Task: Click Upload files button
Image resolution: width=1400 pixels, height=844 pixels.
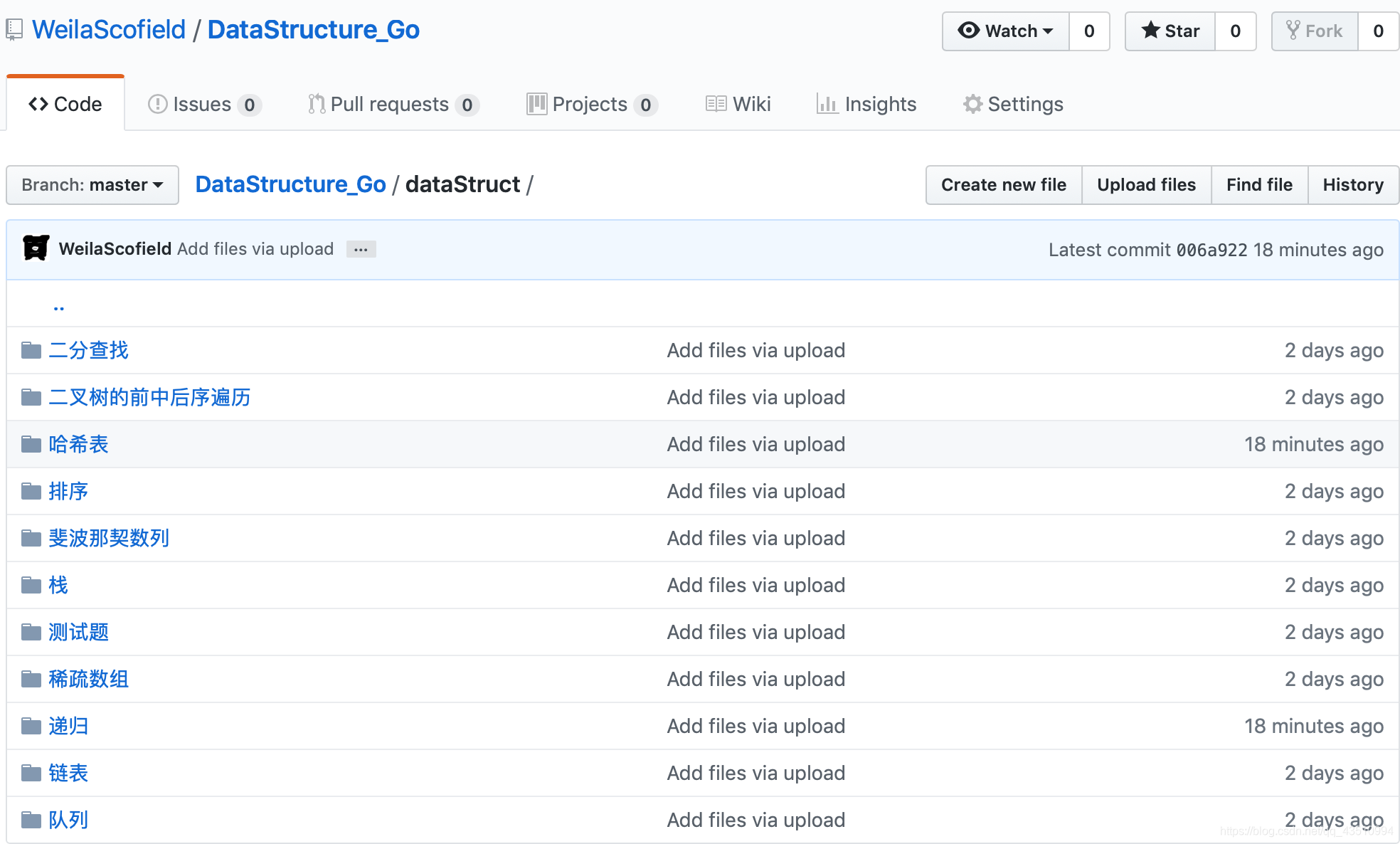Action: click(1147, 185)
